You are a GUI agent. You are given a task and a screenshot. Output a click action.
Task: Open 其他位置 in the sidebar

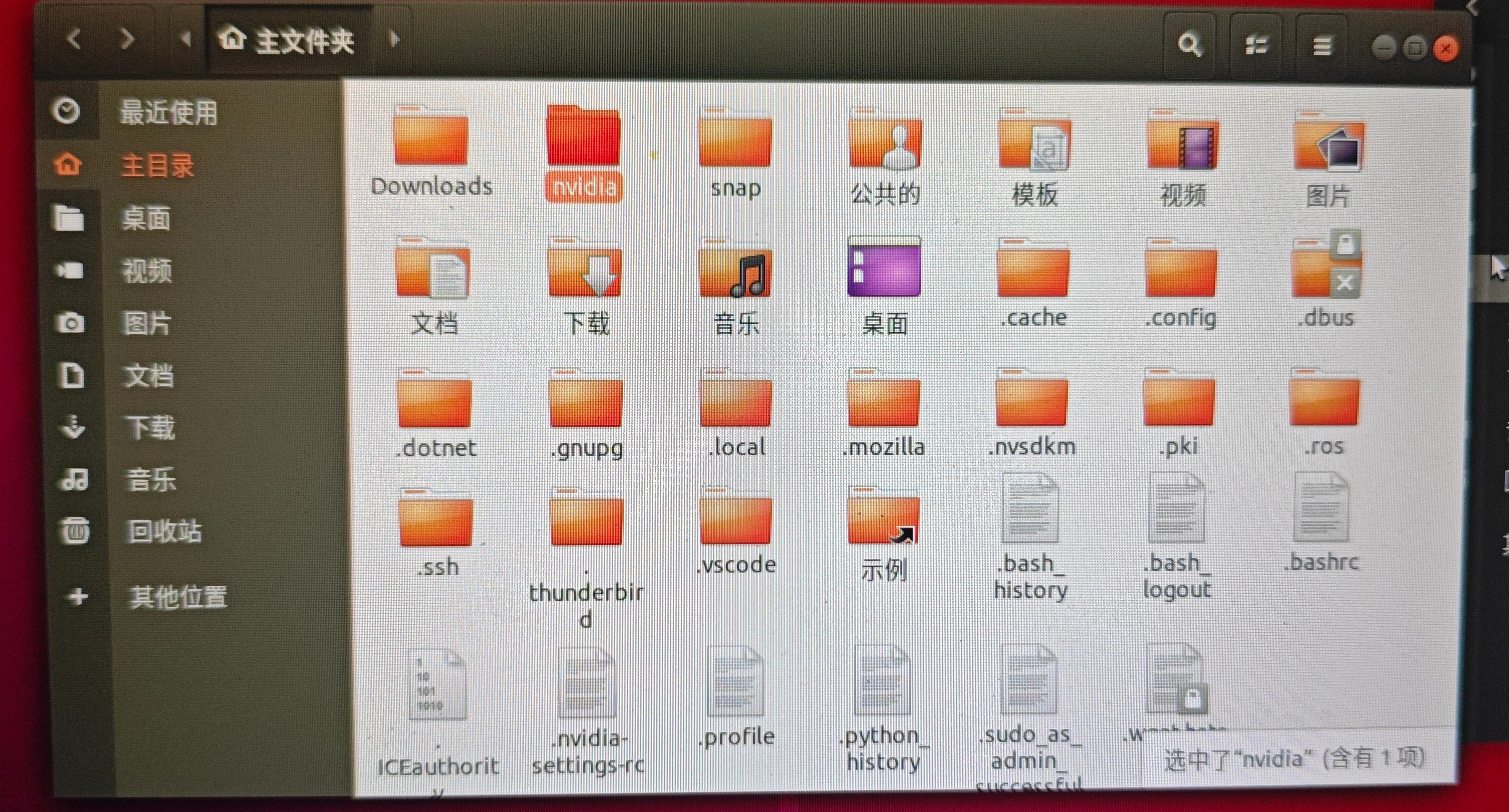tap(177, 597)
